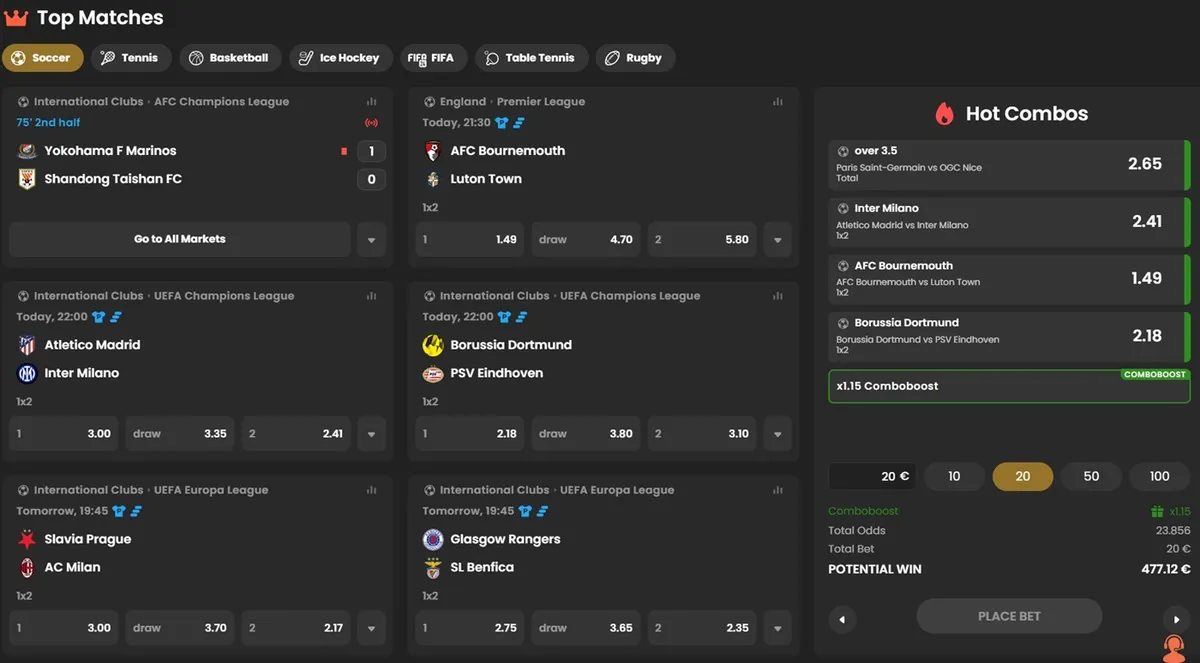Open stats icon on AFC Bournemouth match card
Screen dimensions: 1200x663
tap(778, 102)
